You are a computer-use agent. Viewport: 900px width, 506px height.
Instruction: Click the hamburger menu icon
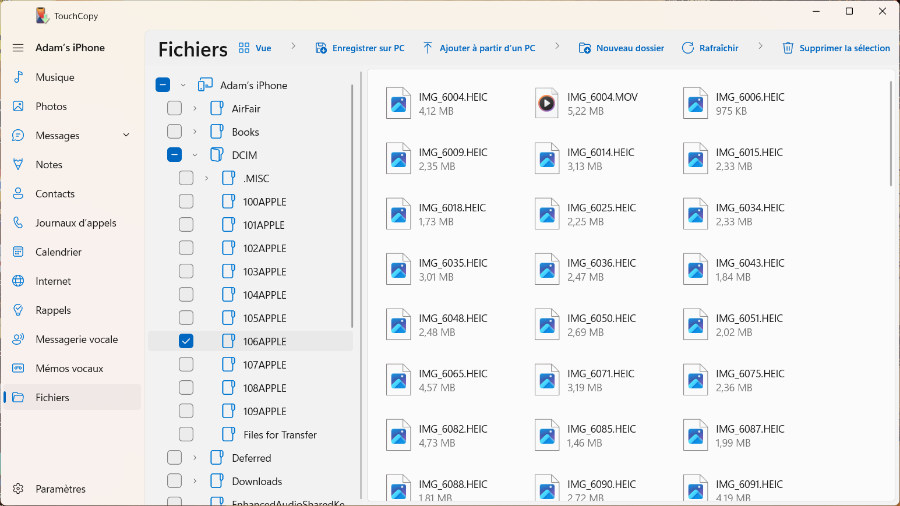click(x=18, y=48)
